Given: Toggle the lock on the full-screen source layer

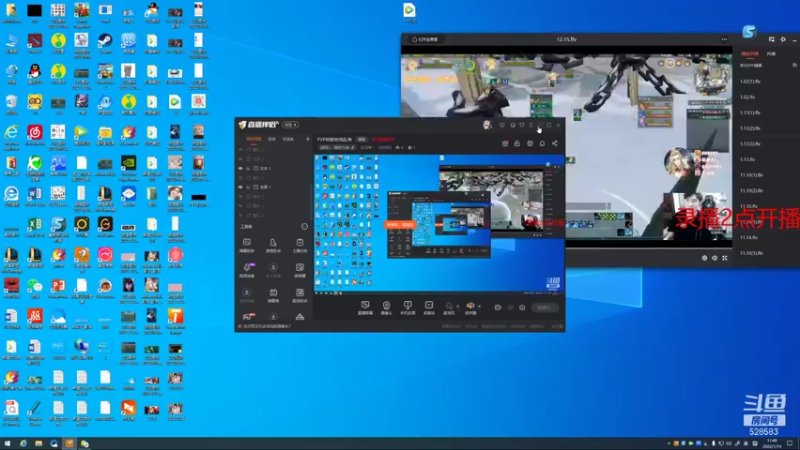Looking at the screenshot, I should click(248, 187).
